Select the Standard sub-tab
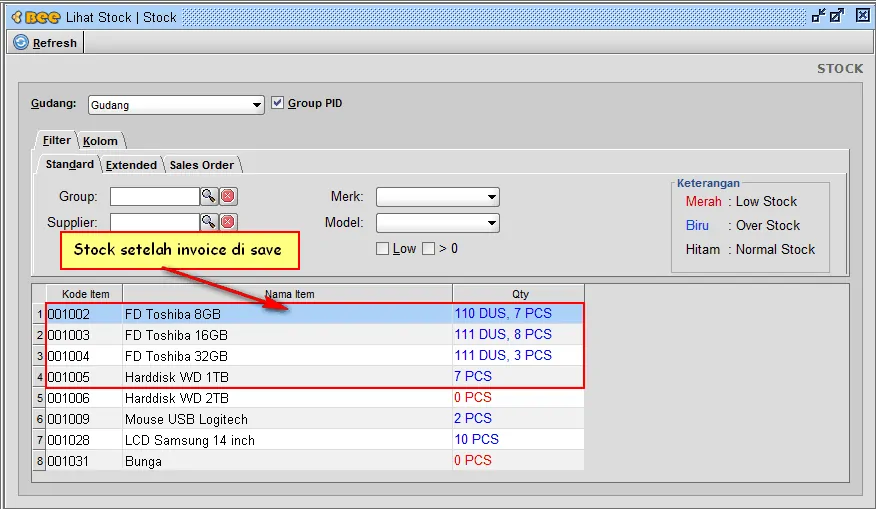 tap(69, 164)
